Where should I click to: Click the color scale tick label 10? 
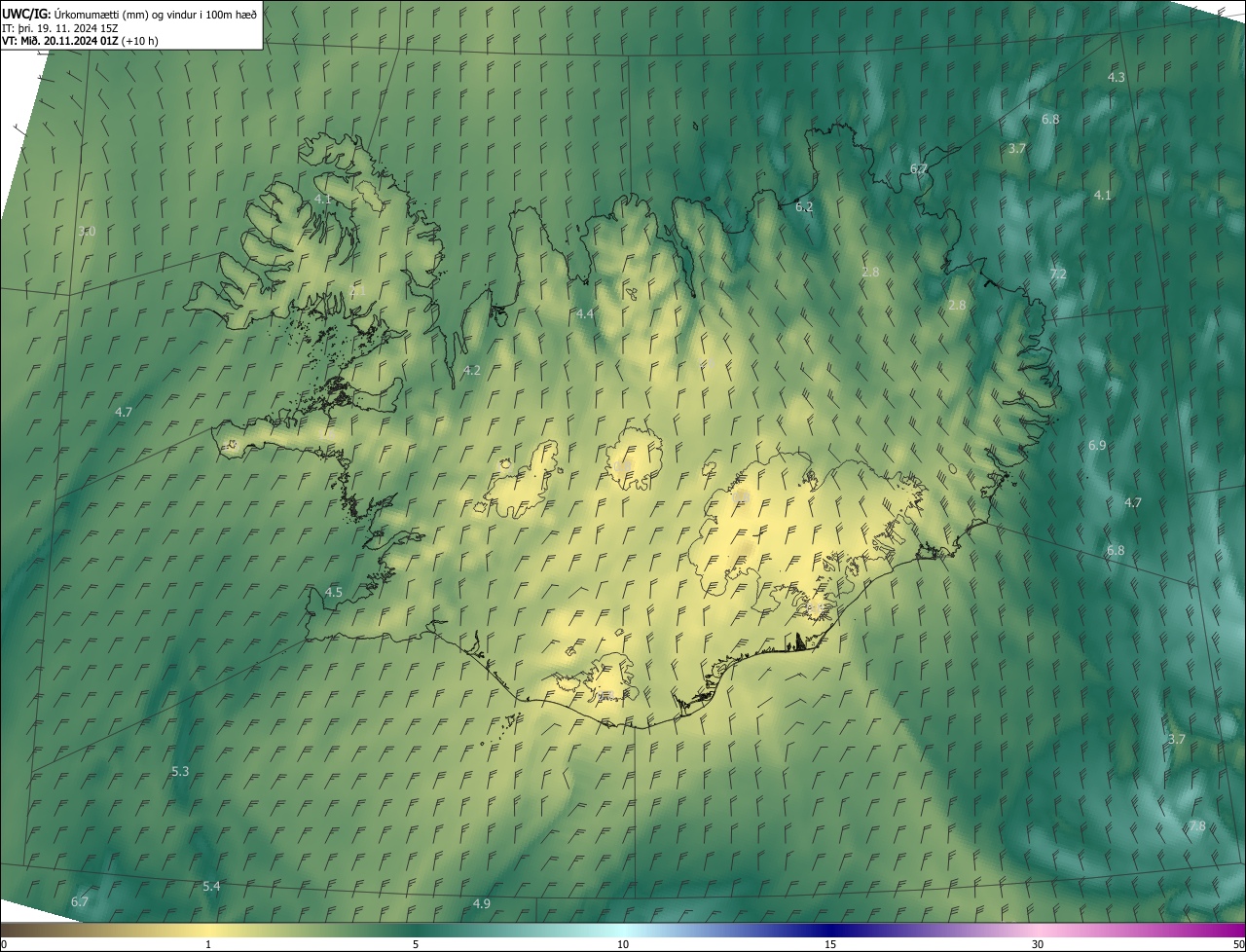(623, 944)
